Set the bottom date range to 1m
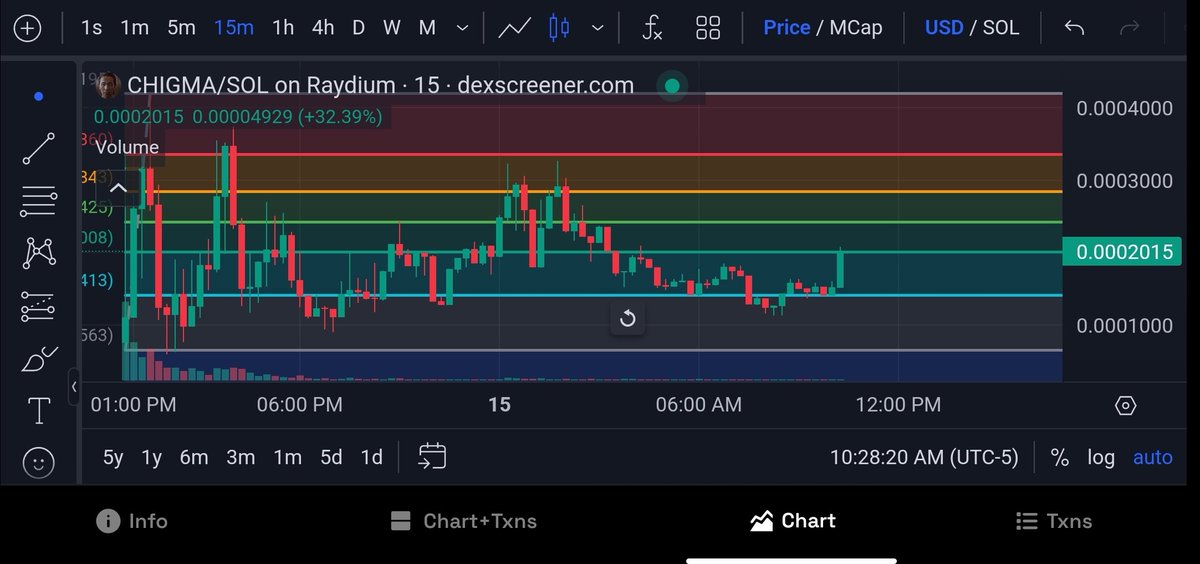This screenshot has width=1200, height=564. point(287,457)
